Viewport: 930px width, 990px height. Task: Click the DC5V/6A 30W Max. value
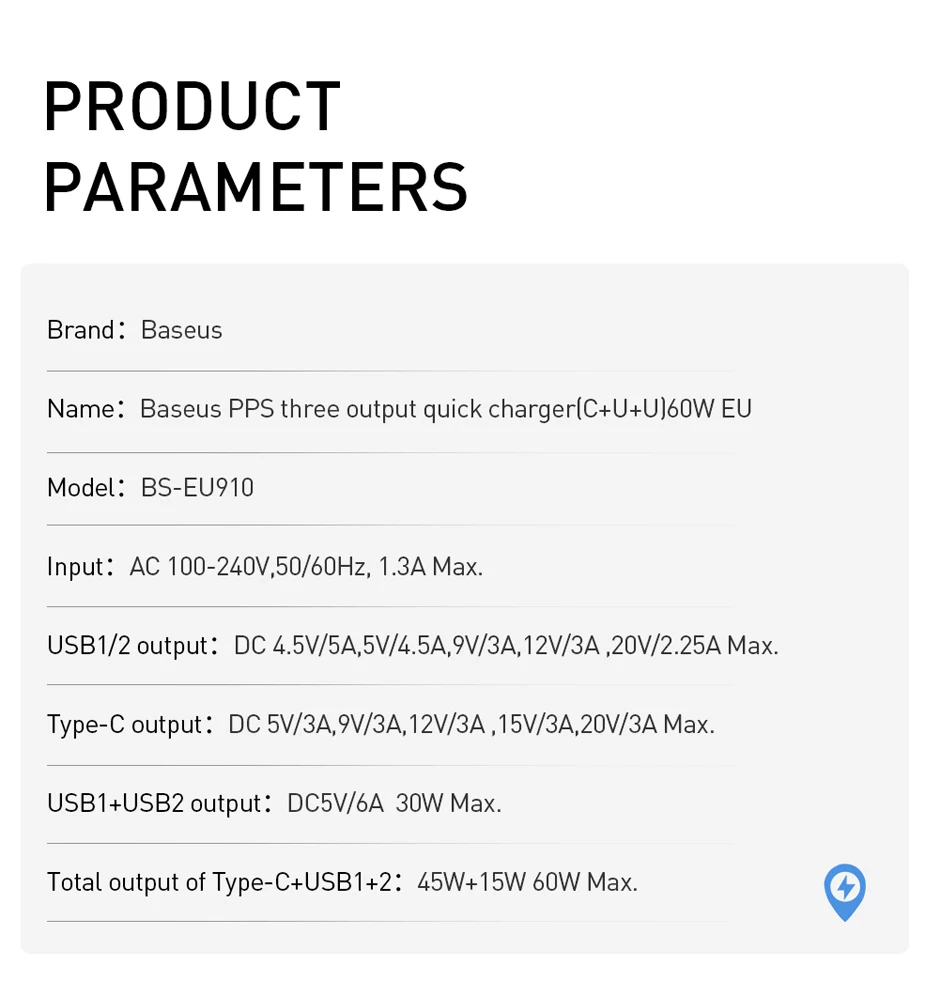click(394, 803)
